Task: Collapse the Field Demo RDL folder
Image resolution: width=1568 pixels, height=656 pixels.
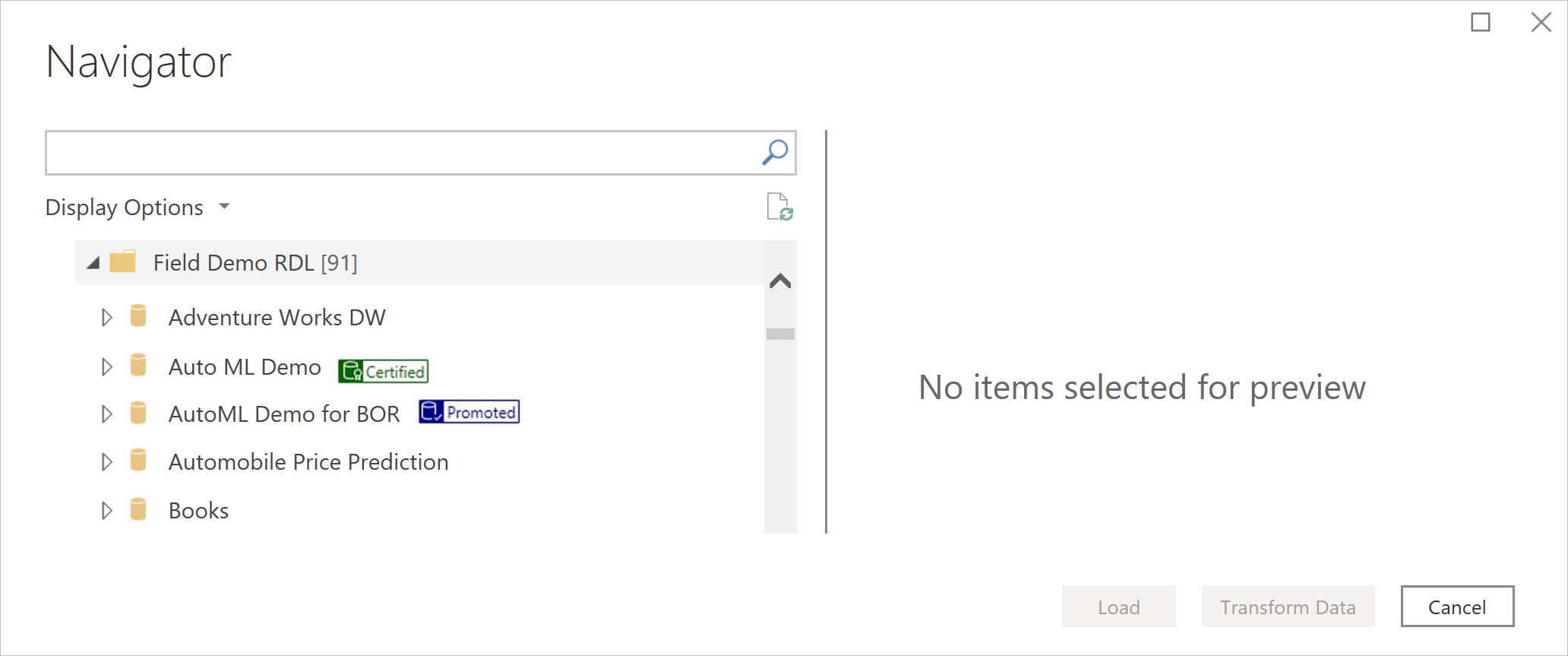Action: tap(93, 264)
